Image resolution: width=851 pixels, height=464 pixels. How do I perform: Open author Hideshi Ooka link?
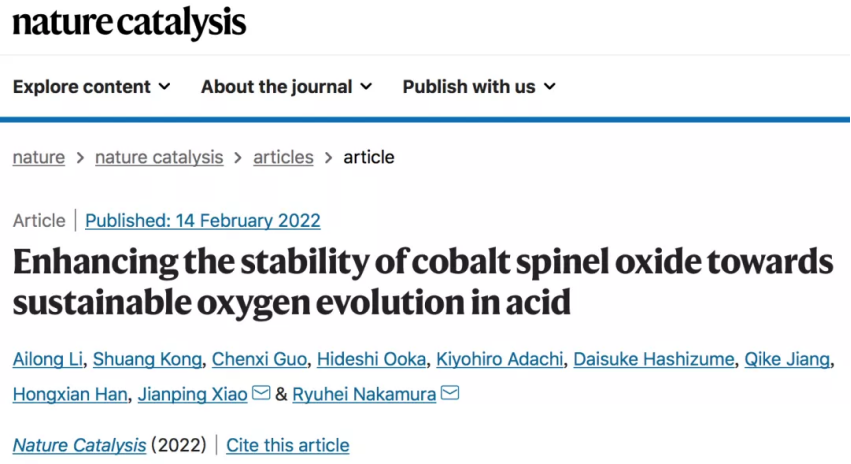click(371, 359)
